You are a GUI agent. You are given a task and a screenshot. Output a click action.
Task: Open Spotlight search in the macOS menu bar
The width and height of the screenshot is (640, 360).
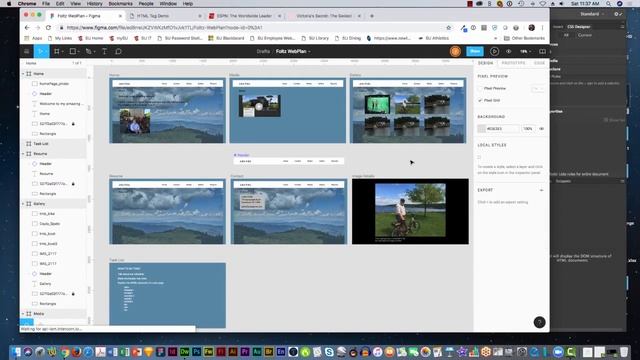pos(609,4)
